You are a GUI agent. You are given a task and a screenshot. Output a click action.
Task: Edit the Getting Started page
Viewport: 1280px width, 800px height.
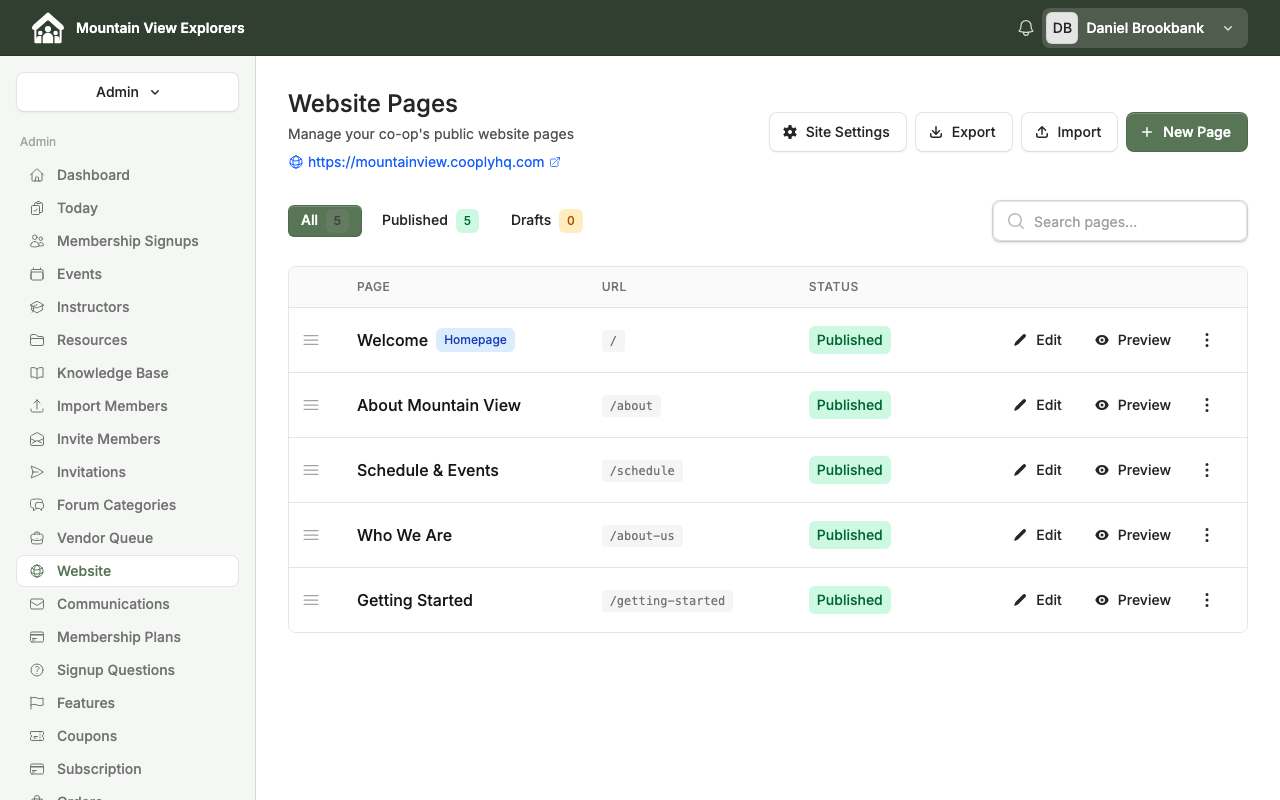tap(1038, 600)
